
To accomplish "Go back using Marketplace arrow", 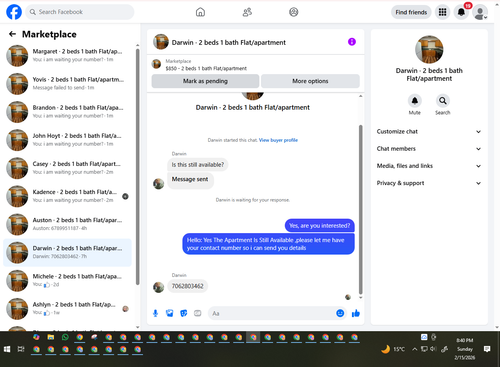I will 12,34.
